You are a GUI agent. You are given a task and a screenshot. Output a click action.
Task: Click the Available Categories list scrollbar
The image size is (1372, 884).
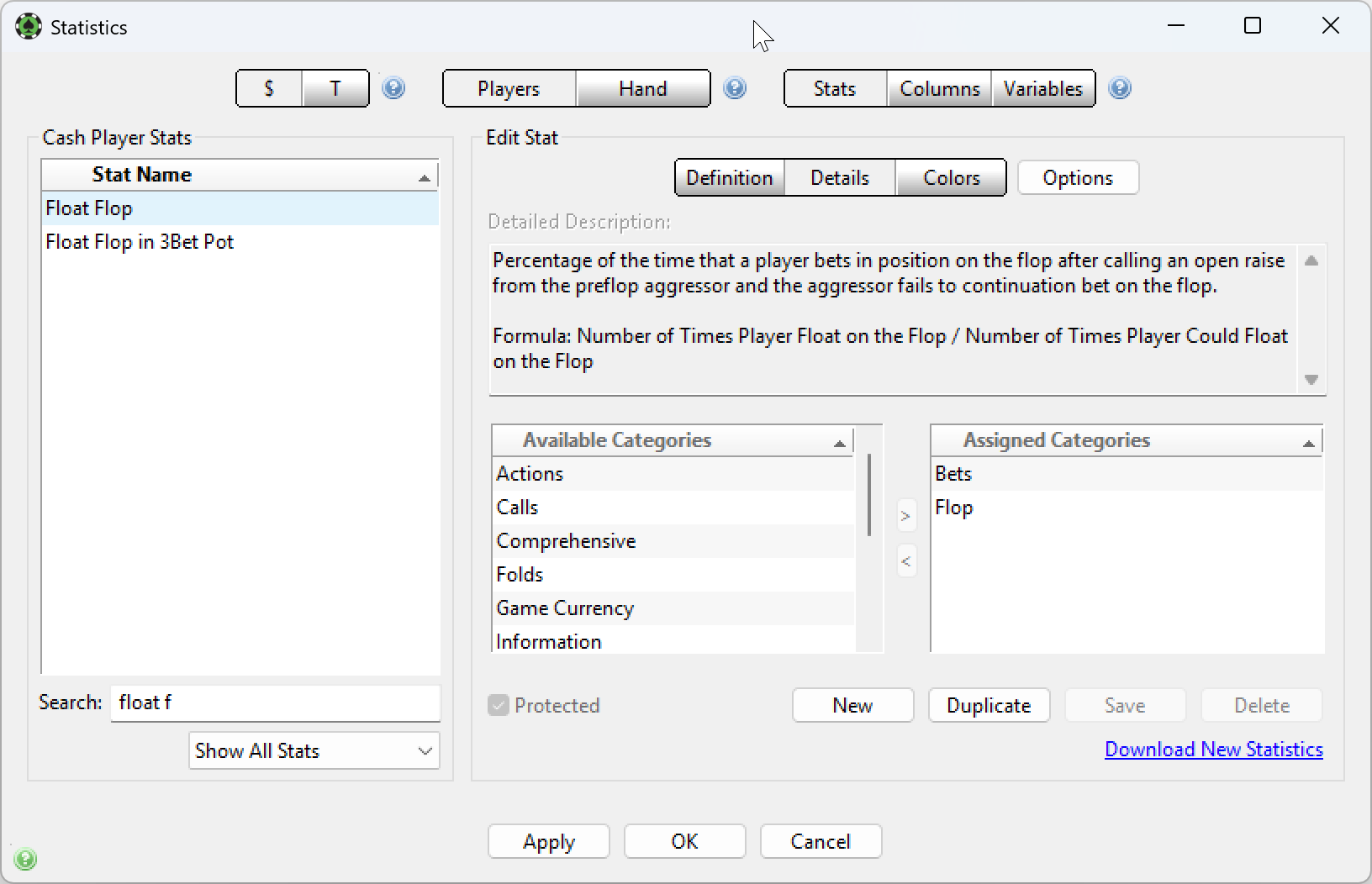[869, 495]
